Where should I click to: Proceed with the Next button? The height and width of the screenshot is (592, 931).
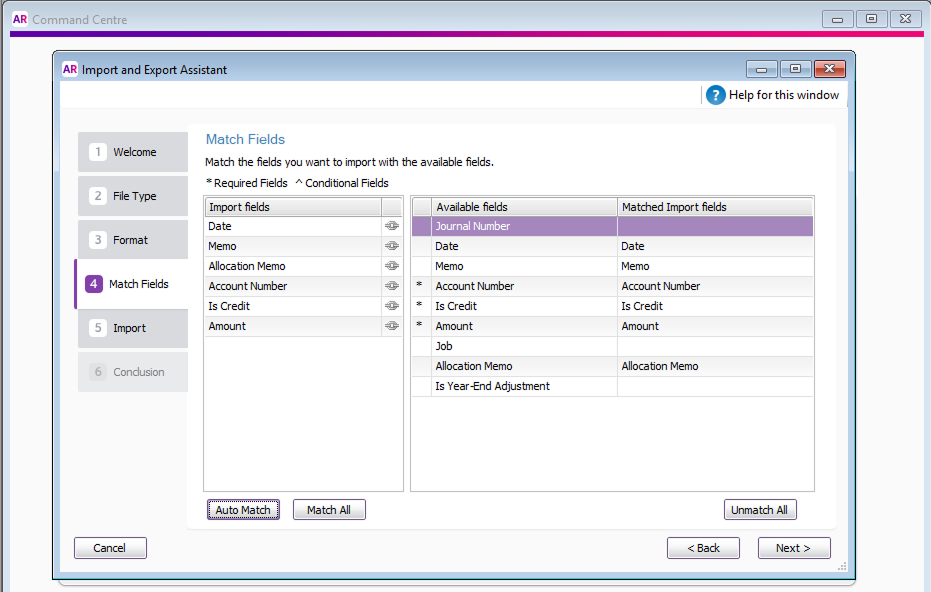pyautogui.click(x=794, y=548)
